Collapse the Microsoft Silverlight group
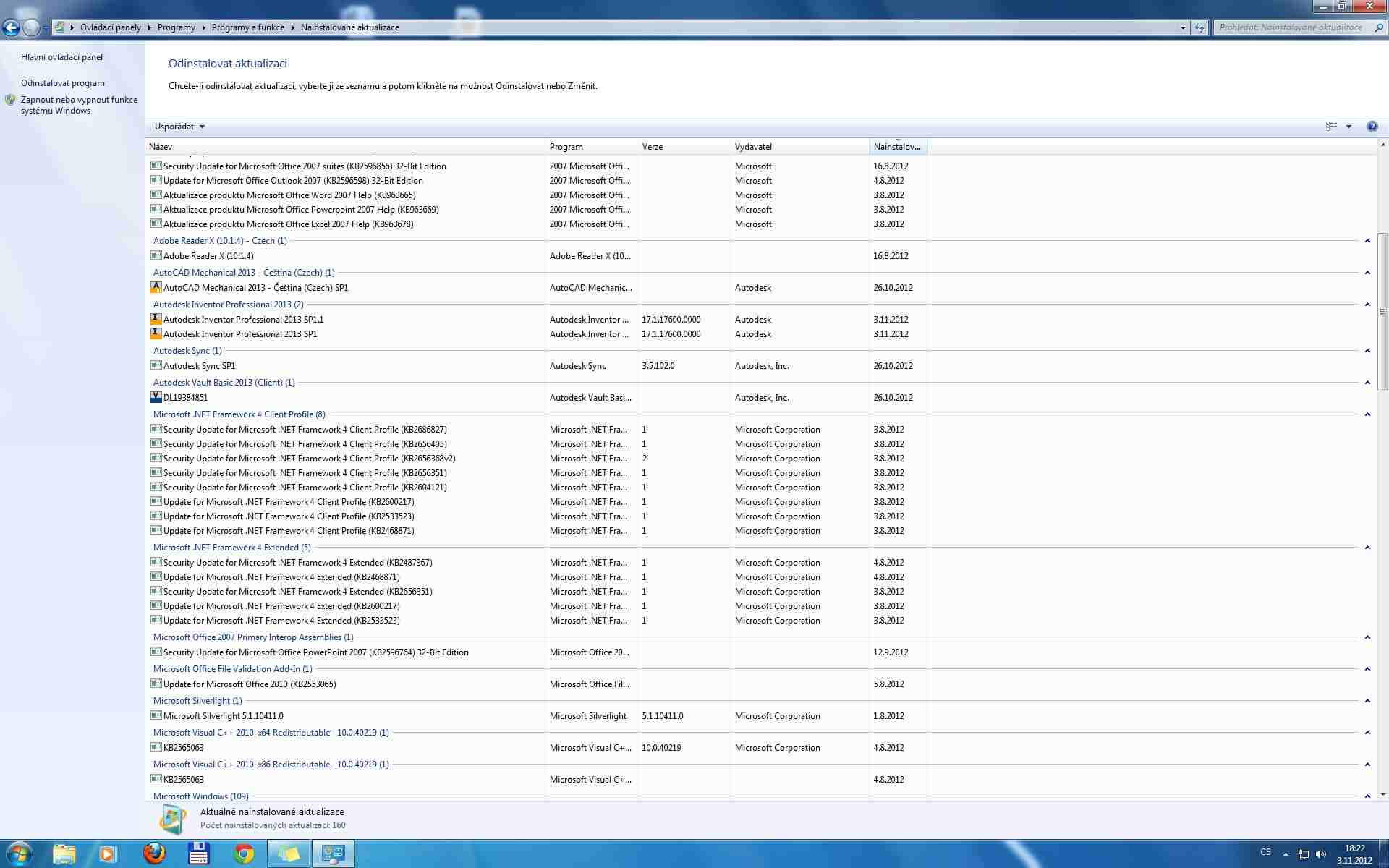The height and width of the screenshot is (868, 1389). pyautogui.click(x=1367, y=701)
